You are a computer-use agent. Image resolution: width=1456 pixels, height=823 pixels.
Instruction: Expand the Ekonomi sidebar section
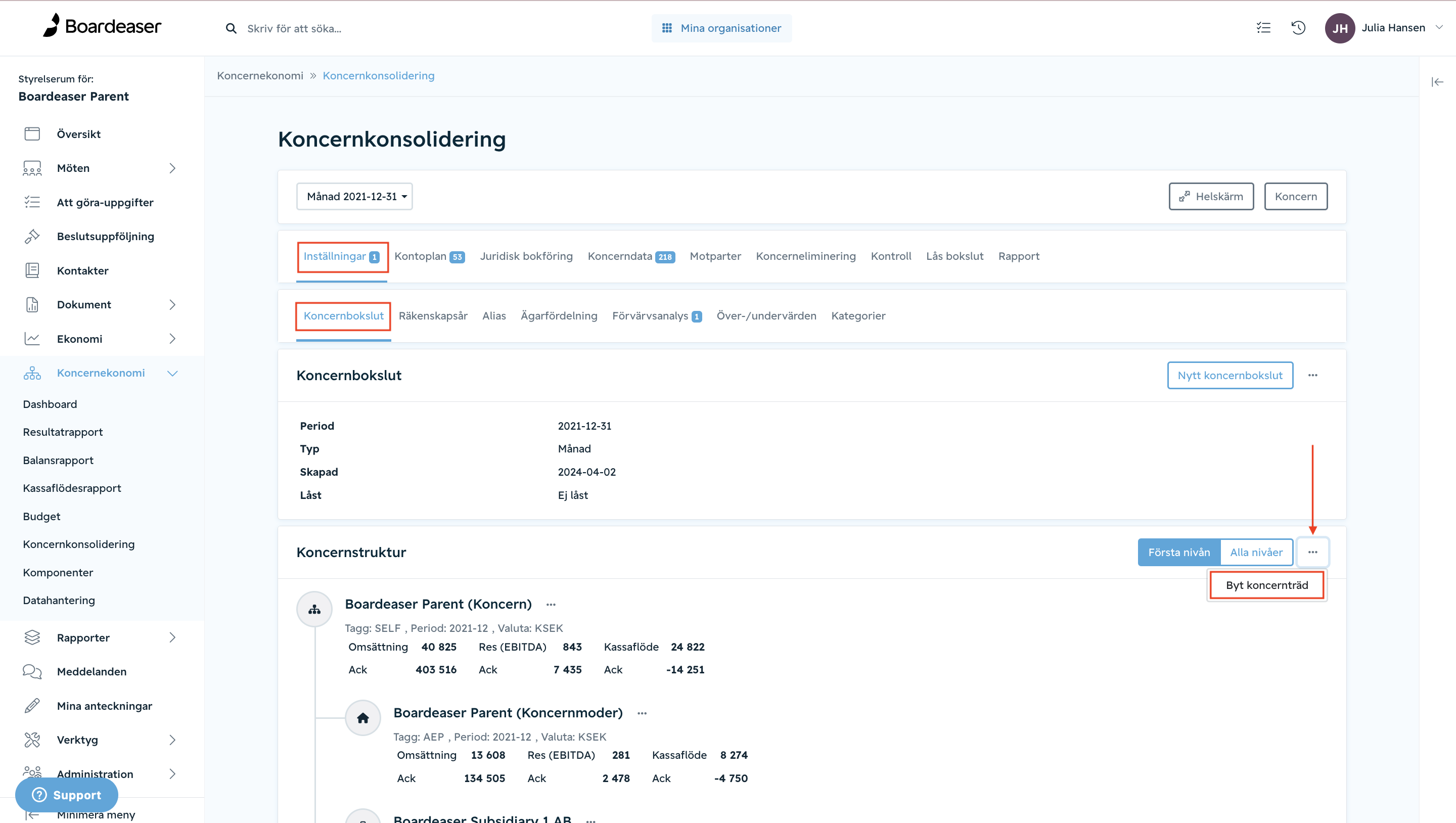pyautogui.click(x=172, y=339)
